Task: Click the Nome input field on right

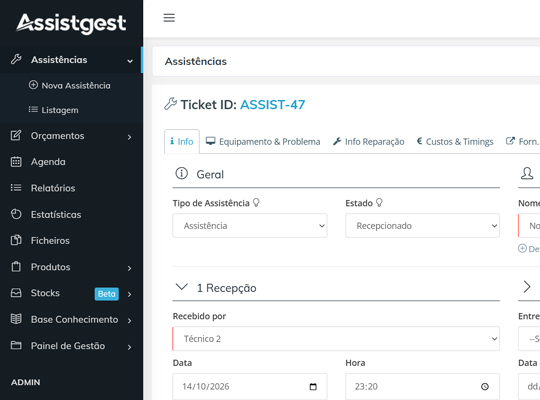Action: (529, 226)
